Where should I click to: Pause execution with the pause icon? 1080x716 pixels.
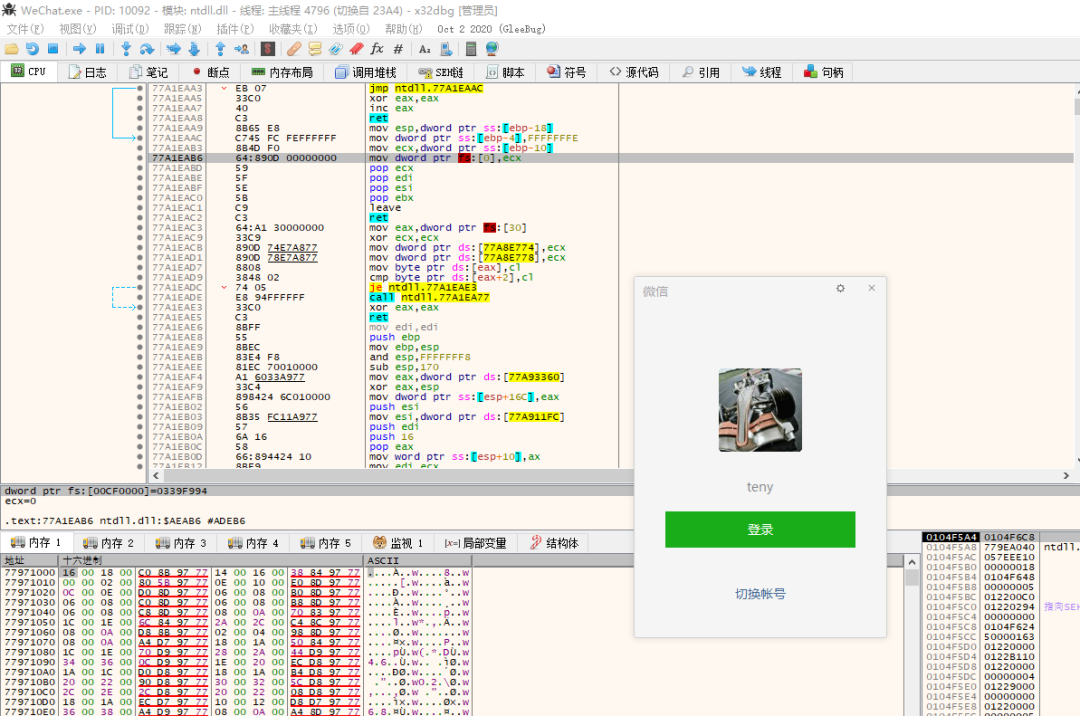(x=100, y=49)
